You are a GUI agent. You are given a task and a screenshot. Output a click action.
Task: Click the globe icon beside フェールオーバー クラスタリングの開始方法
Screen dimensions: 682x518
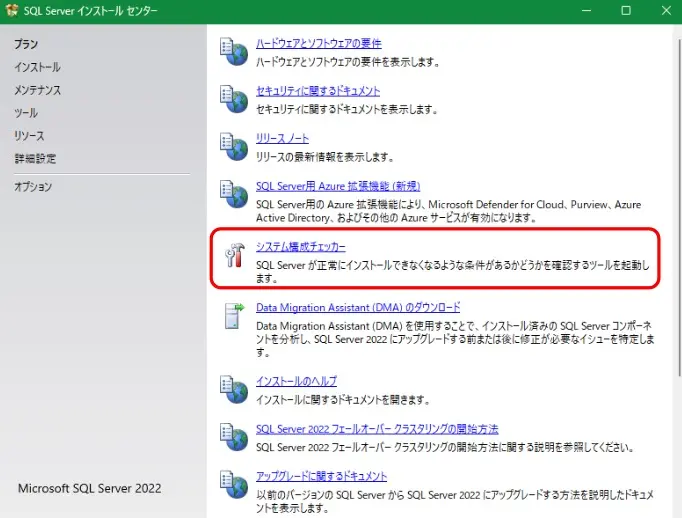click(x=234, y=437)
